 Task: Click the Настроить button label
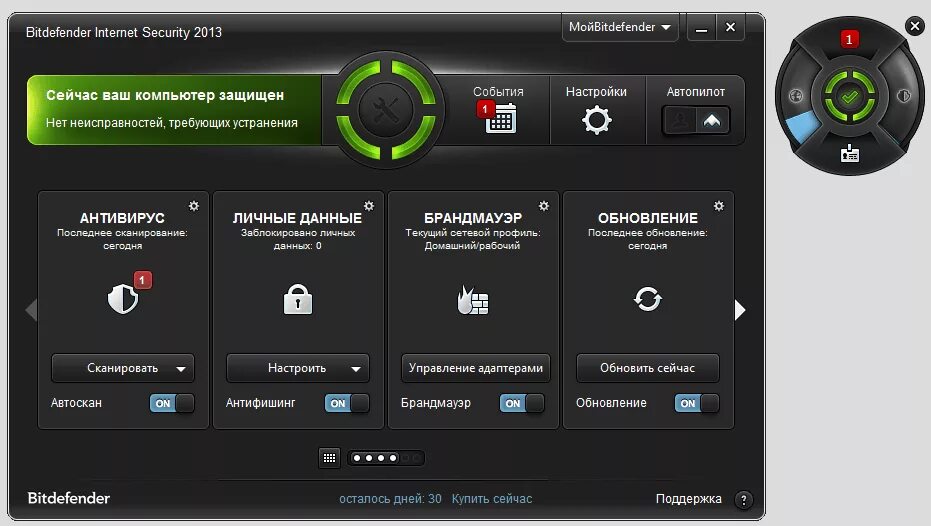[x=297, y=368]
